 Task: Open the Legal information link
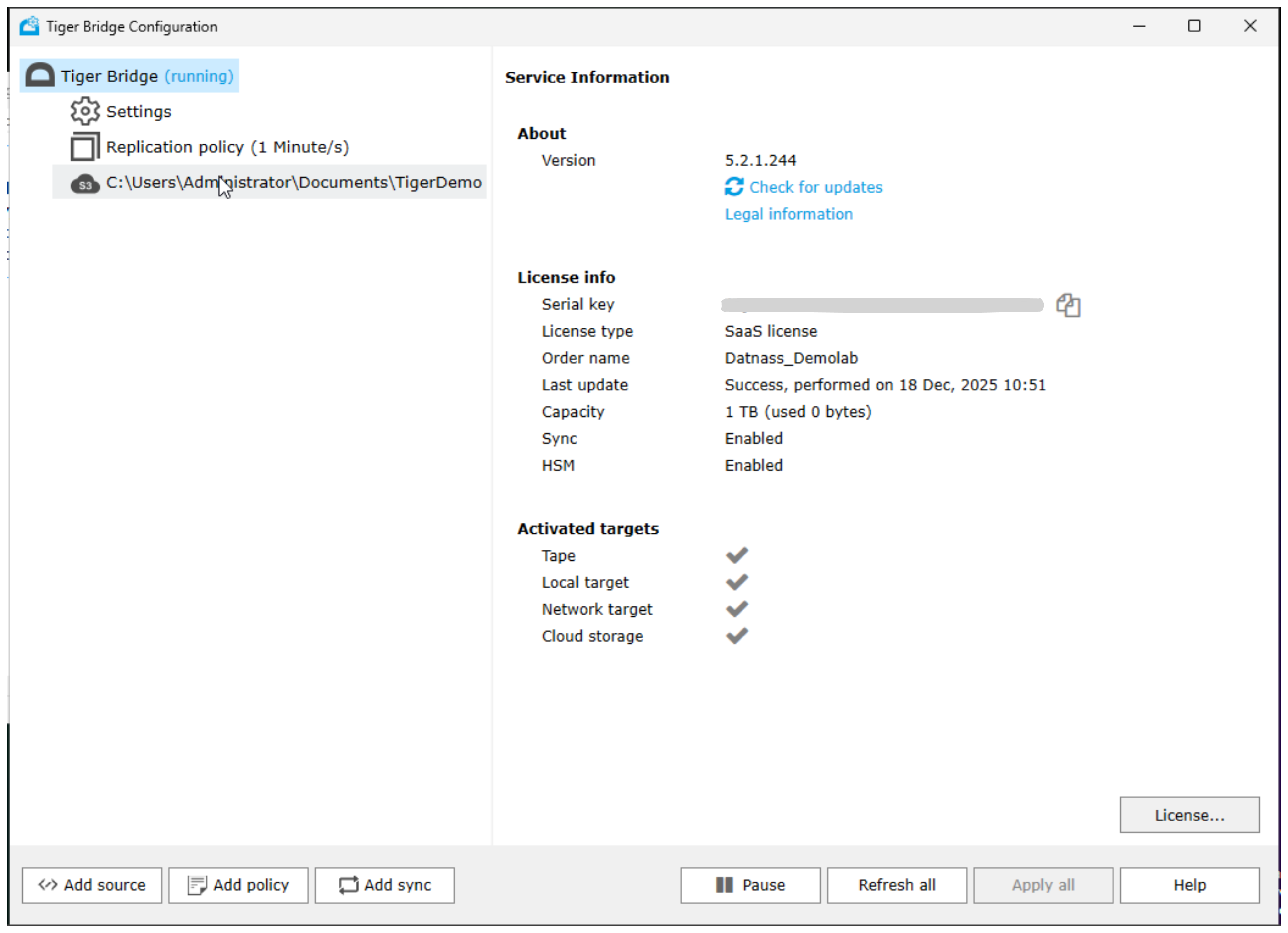pyautogui.click(x=788, y=214)
